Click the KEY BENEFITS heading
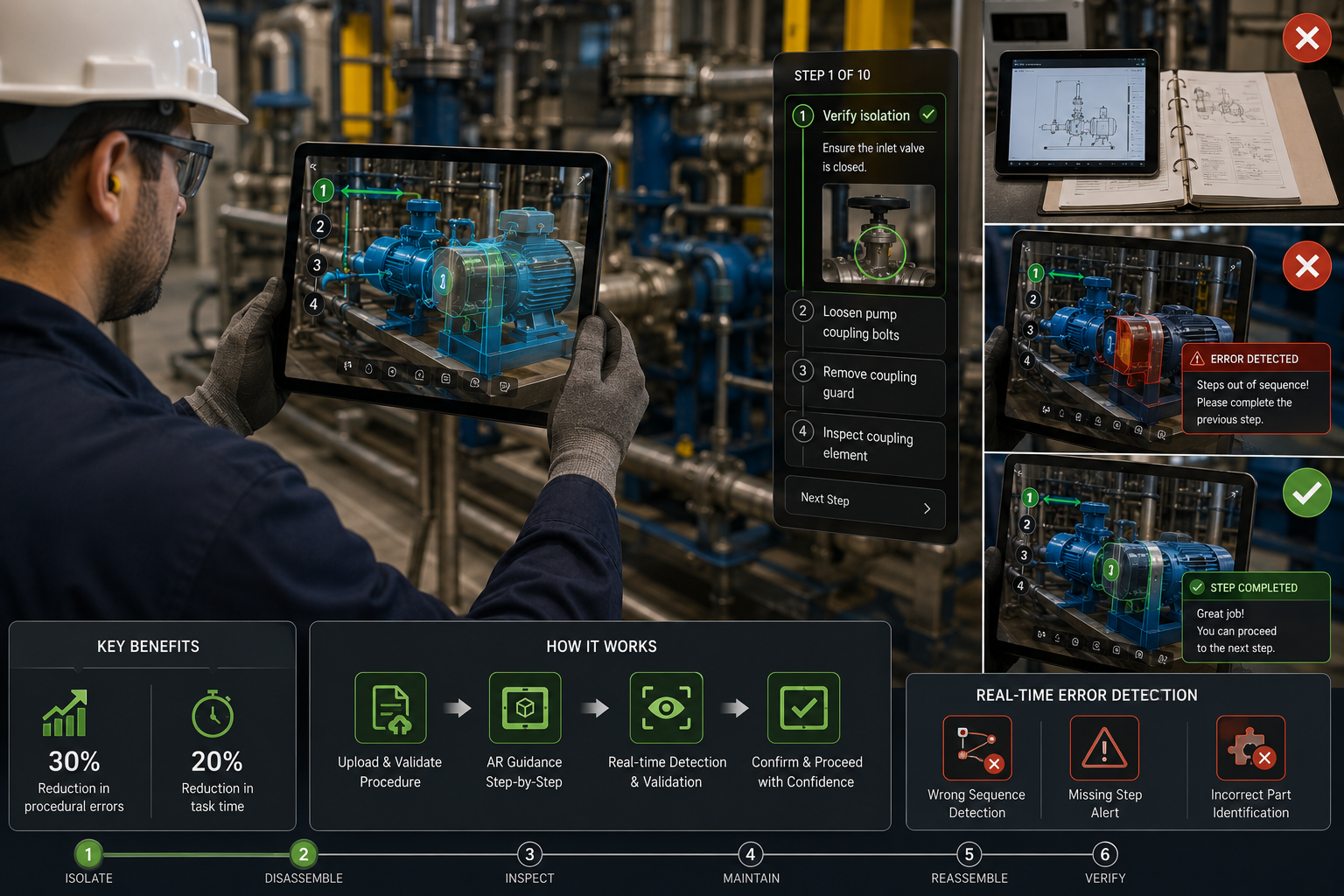 [148, 647]
